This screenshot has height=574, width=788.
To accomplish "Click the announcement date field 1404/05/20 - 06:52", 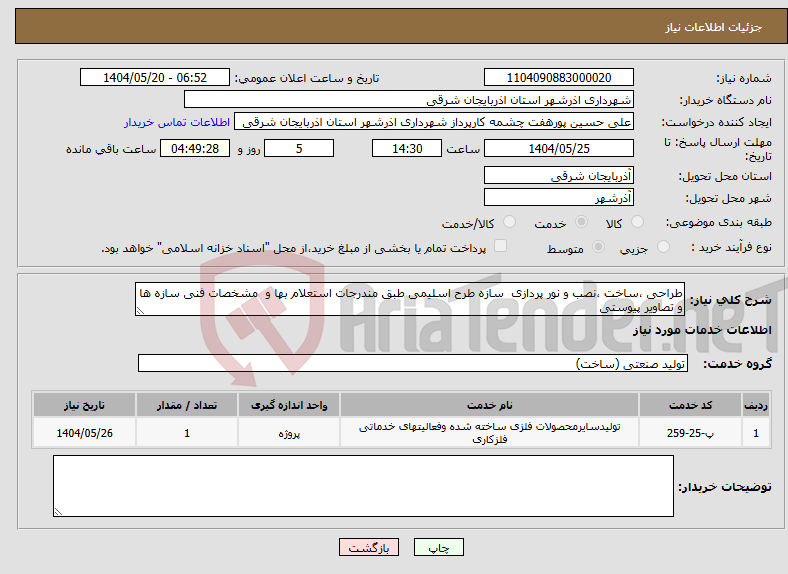I will pyautogui.click(x=155, y=77).
